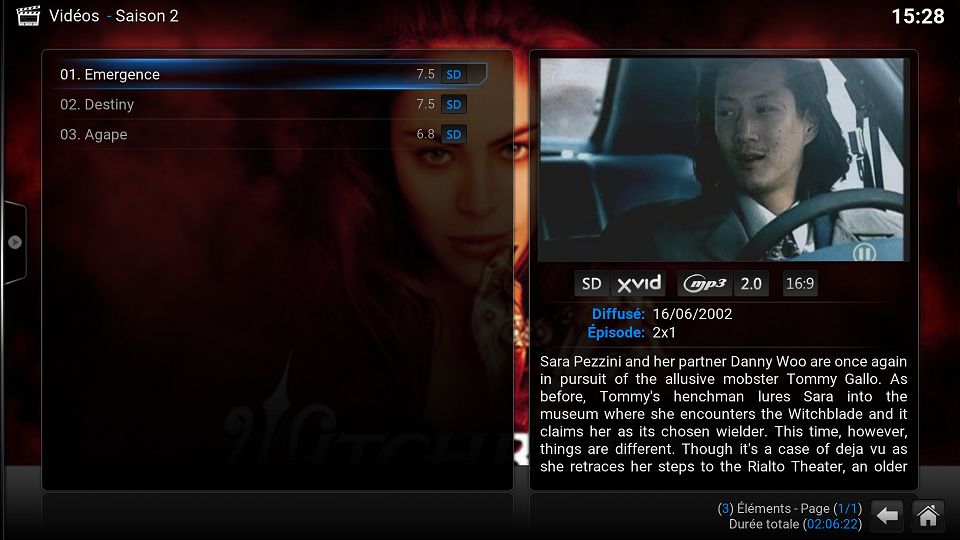Image resolution: width=960 pixels, height=540 pixels.
Task: Click the pause overlay icon on thumbnail
Action: click(864, 252)
